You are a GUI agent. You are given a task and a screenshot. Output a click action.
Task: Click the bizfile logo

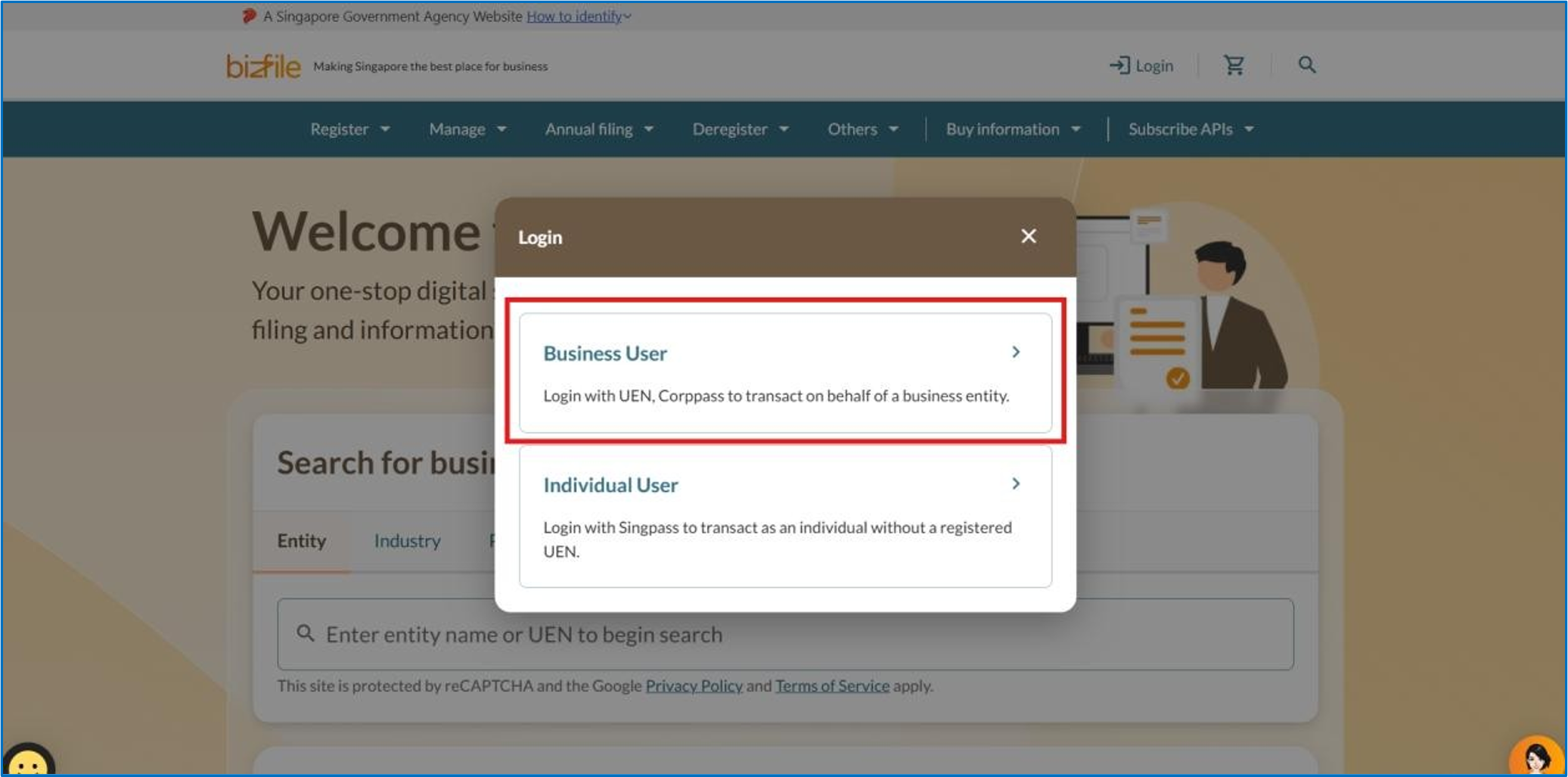263,67
